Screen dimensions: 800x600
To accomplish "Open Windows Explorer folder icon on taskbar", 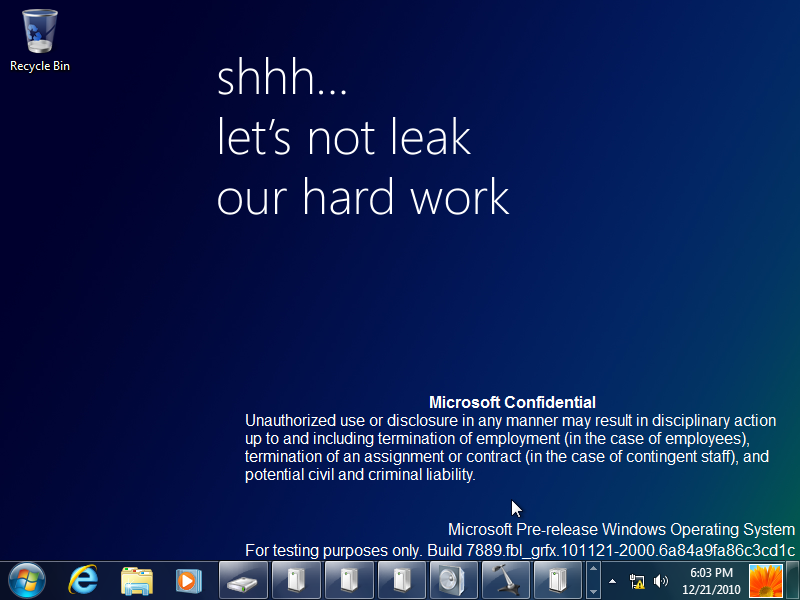I will click(136, 581).
